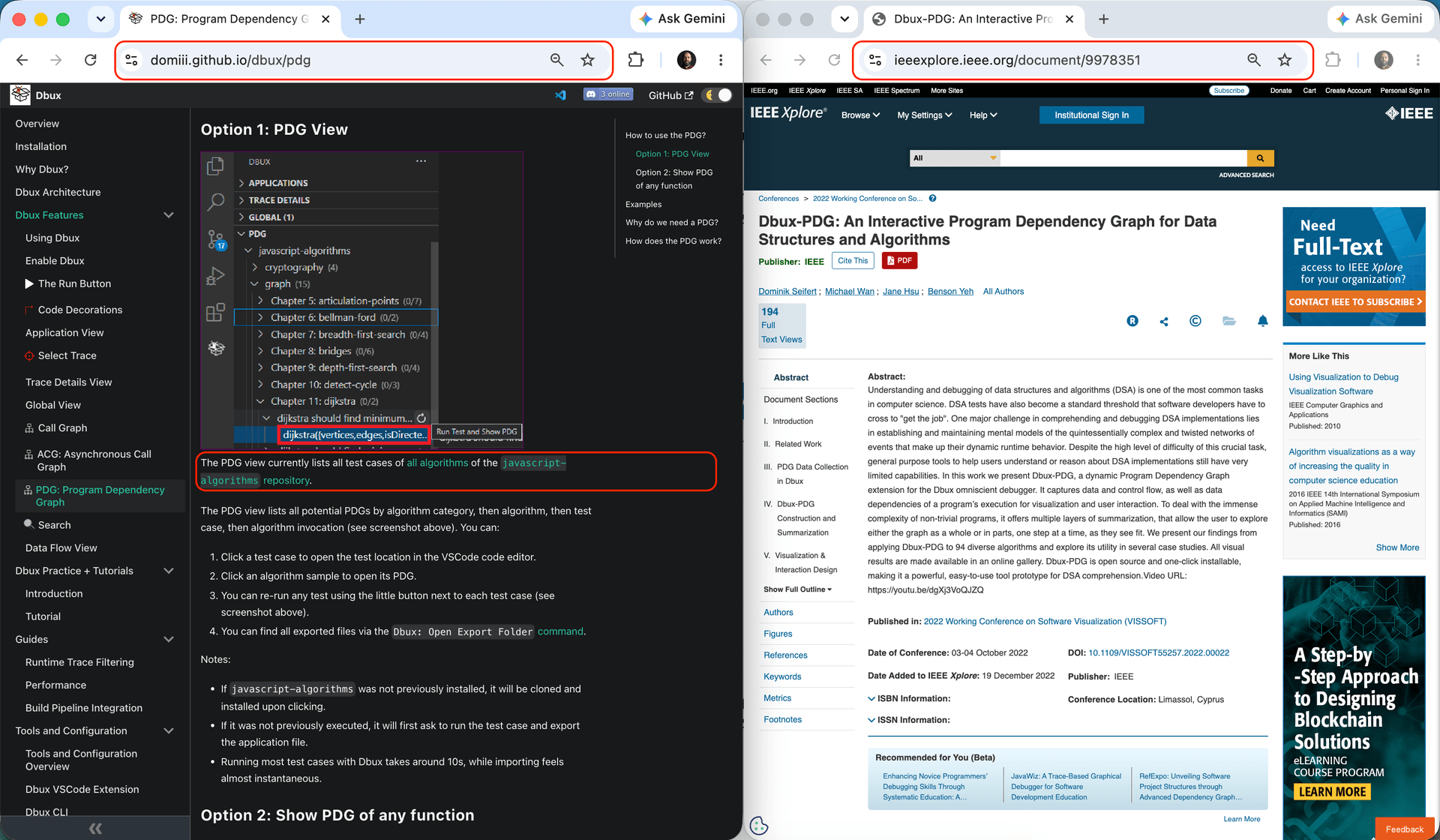Open Overview page in Dbux sidebar
1440x840 pixels.
click(37, 124)
